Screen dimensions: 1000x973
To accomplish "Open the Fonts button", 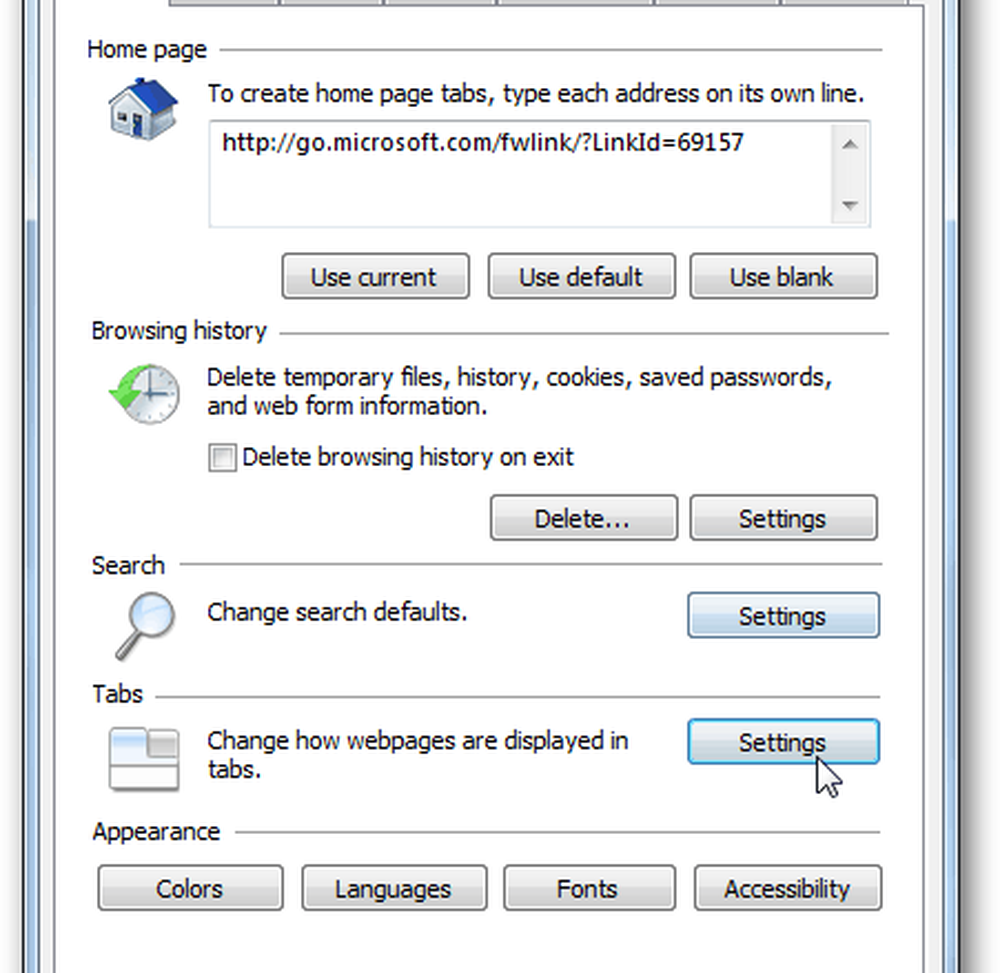I will 589,889.
